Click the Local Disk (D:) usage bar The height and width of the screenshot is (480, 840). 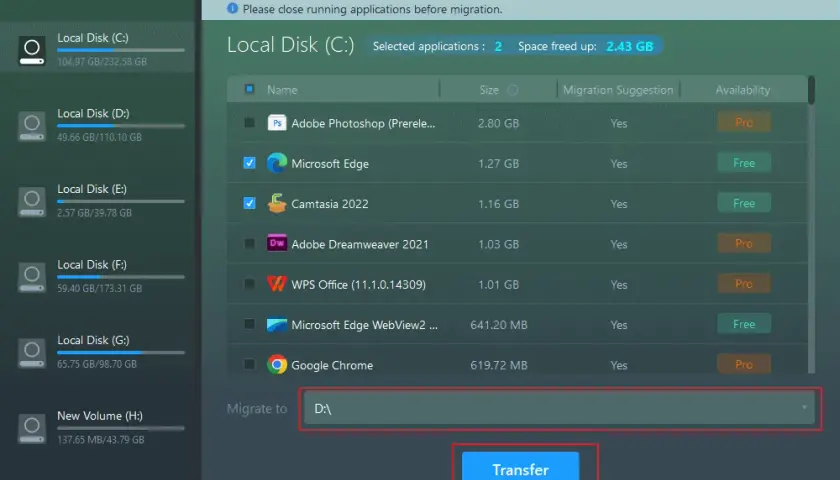coord(121,126)
